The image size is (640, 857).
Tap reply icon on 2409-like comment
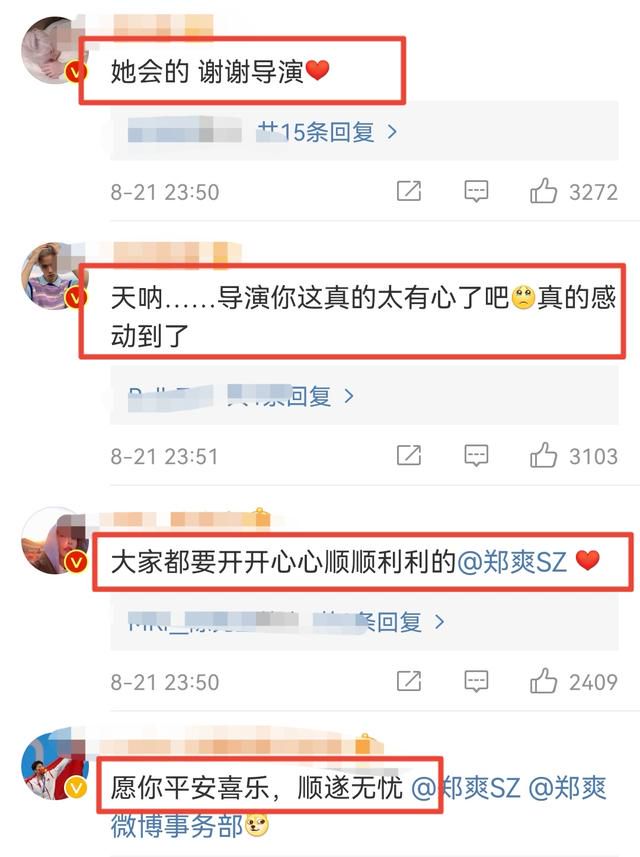pos(476,681)
